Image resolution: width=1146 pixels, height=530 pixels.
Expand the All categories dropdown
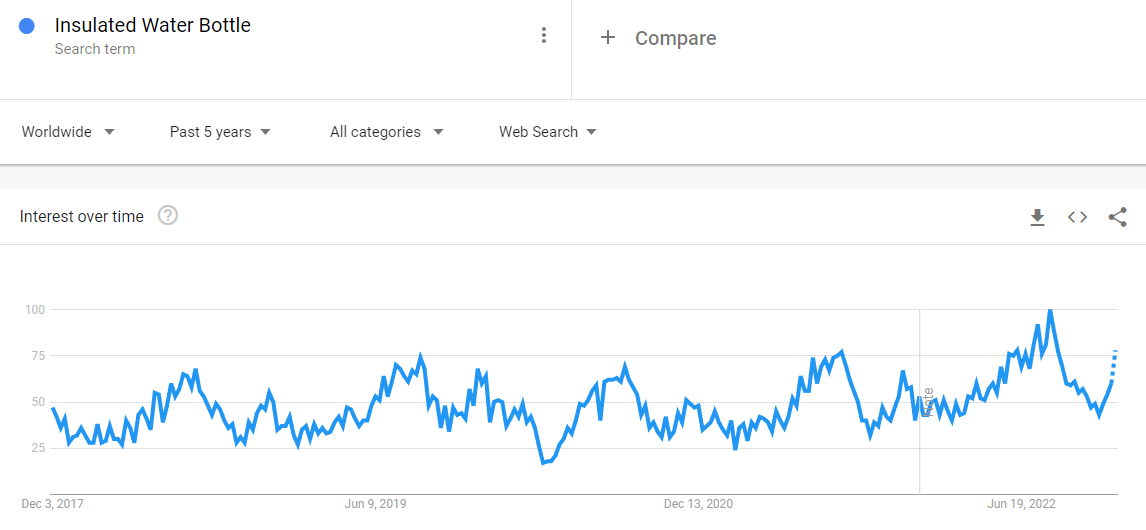pos(386,132)
